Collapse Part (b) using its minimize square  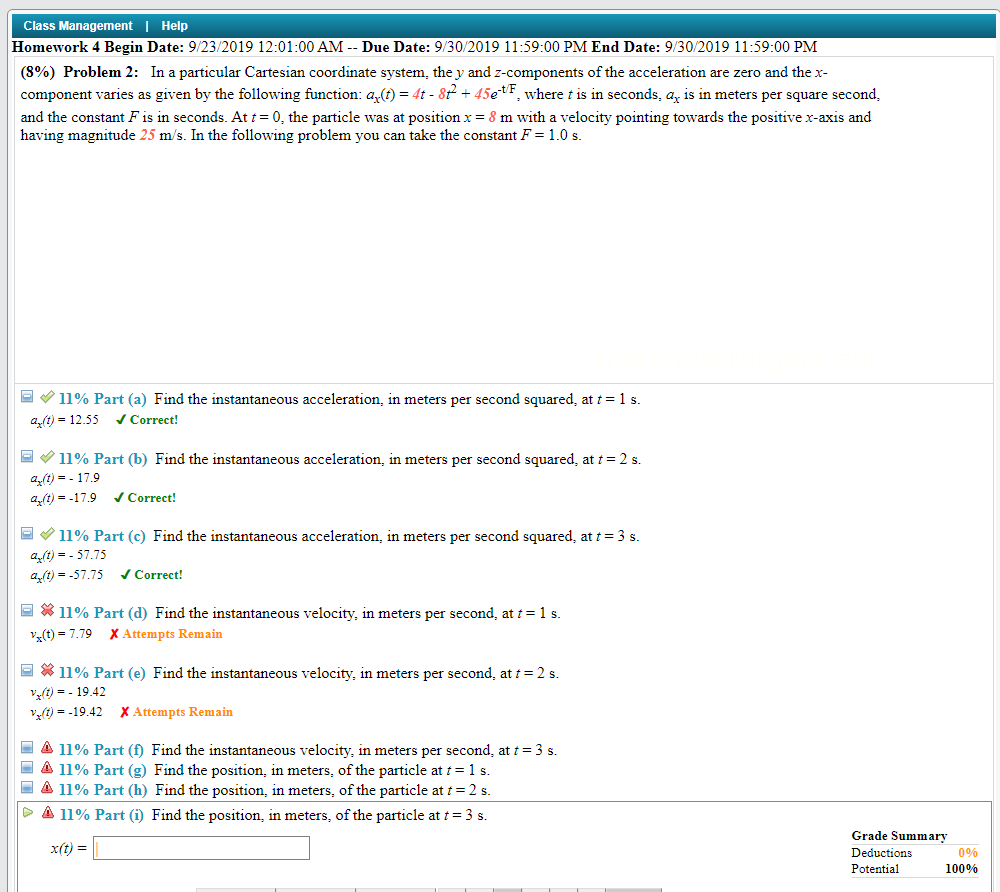tap(27, 458)
